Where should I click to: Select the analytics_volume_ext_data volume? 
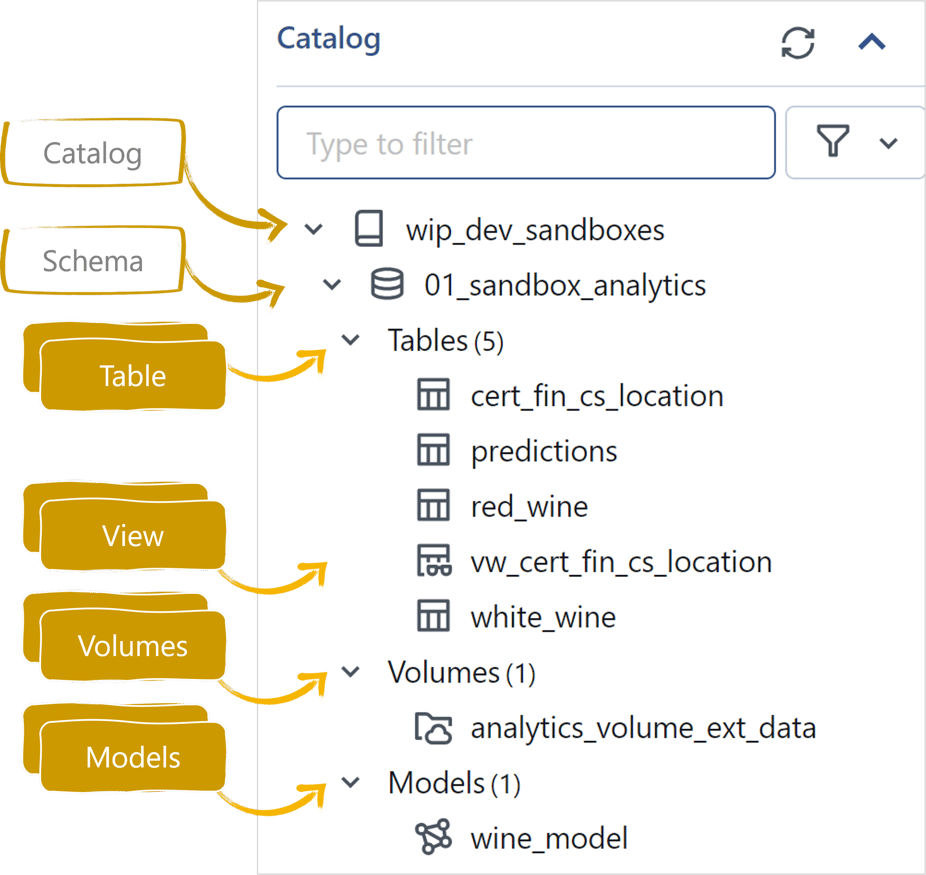pos(643,728)
